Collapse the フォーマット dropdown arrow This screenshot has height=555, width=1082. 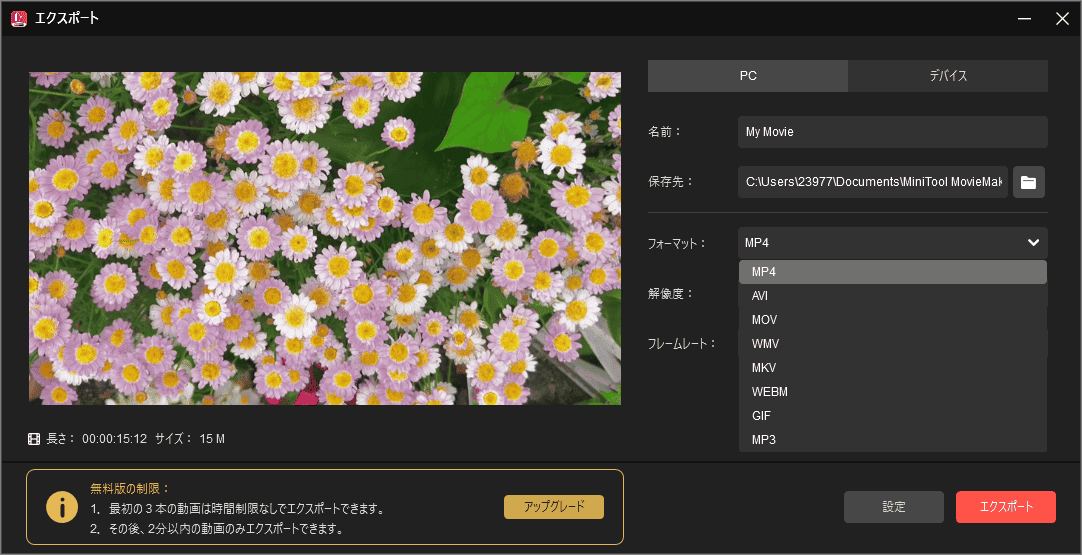pos(1033,242)
